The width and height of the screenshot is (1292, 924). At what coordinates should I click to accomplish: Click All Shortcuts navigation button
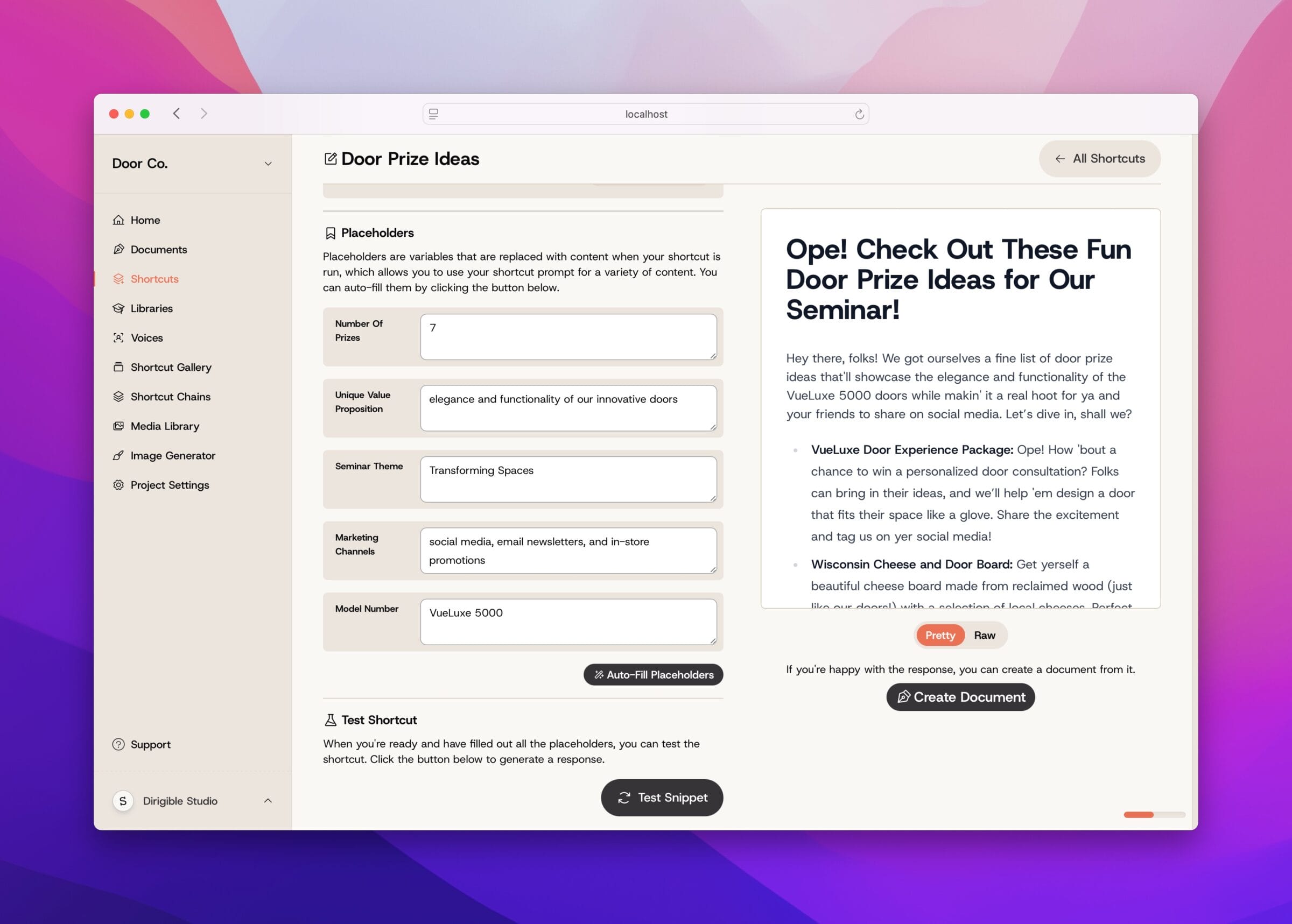(1100, 158)
